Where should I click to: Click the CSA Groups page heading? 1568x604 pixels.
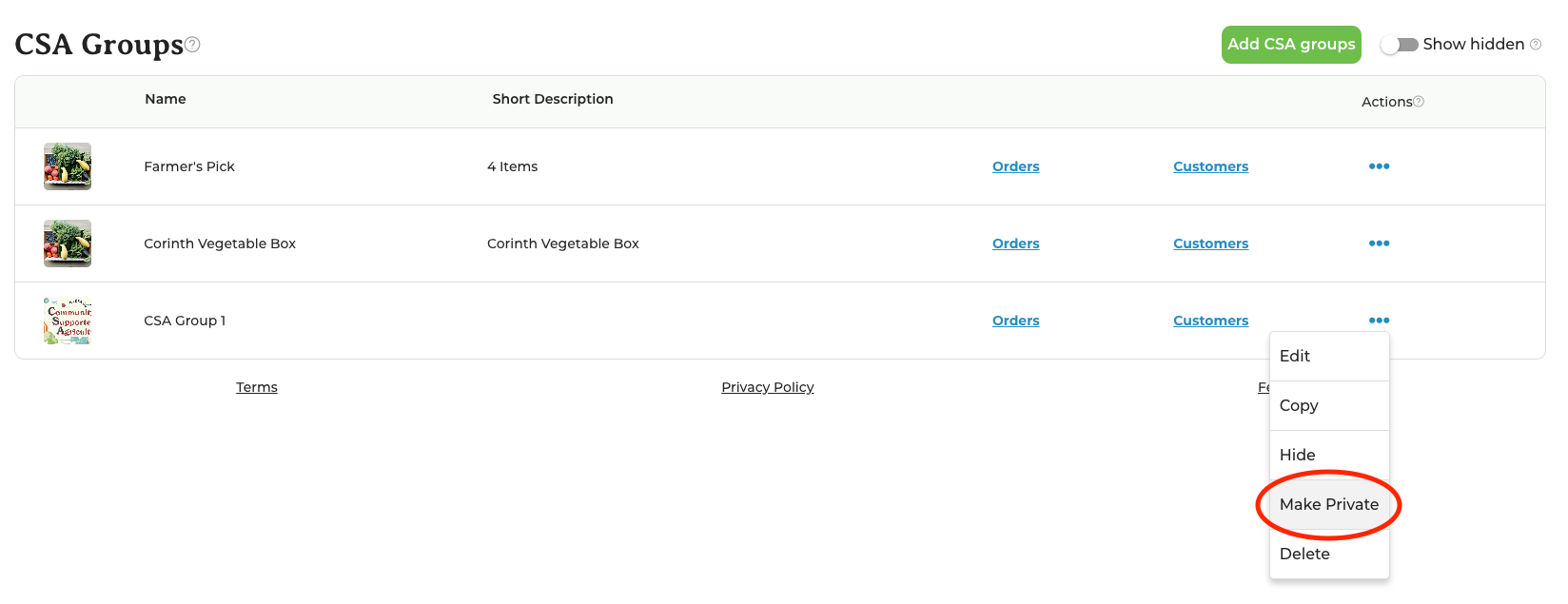99,45
